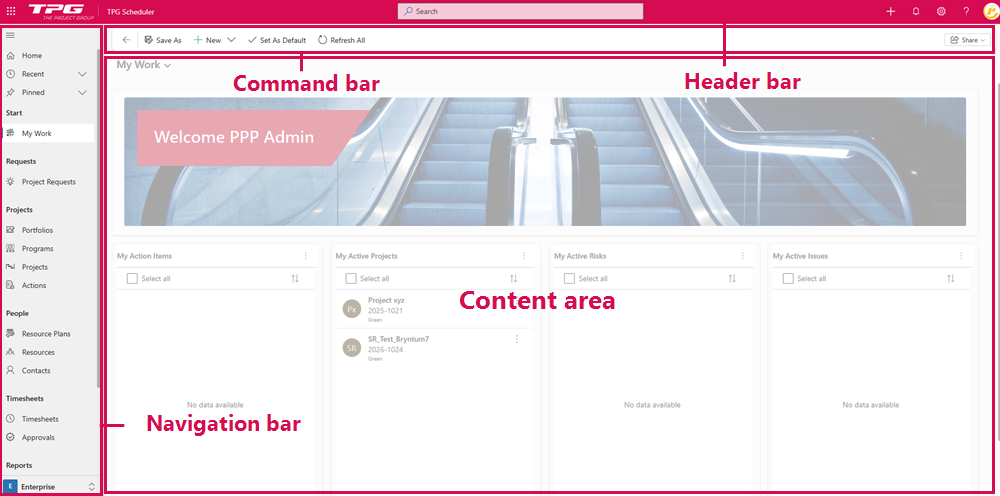Check Select all in My Active Risks
The width and height of the screenshot is (1000, 496).
569,279
